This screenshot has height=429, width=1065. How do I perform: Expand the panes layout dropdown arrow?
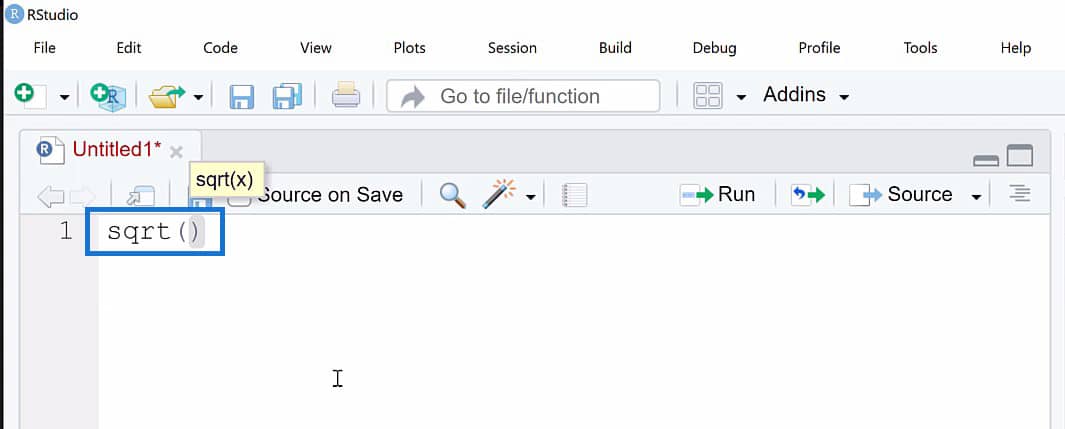point(741,98)
